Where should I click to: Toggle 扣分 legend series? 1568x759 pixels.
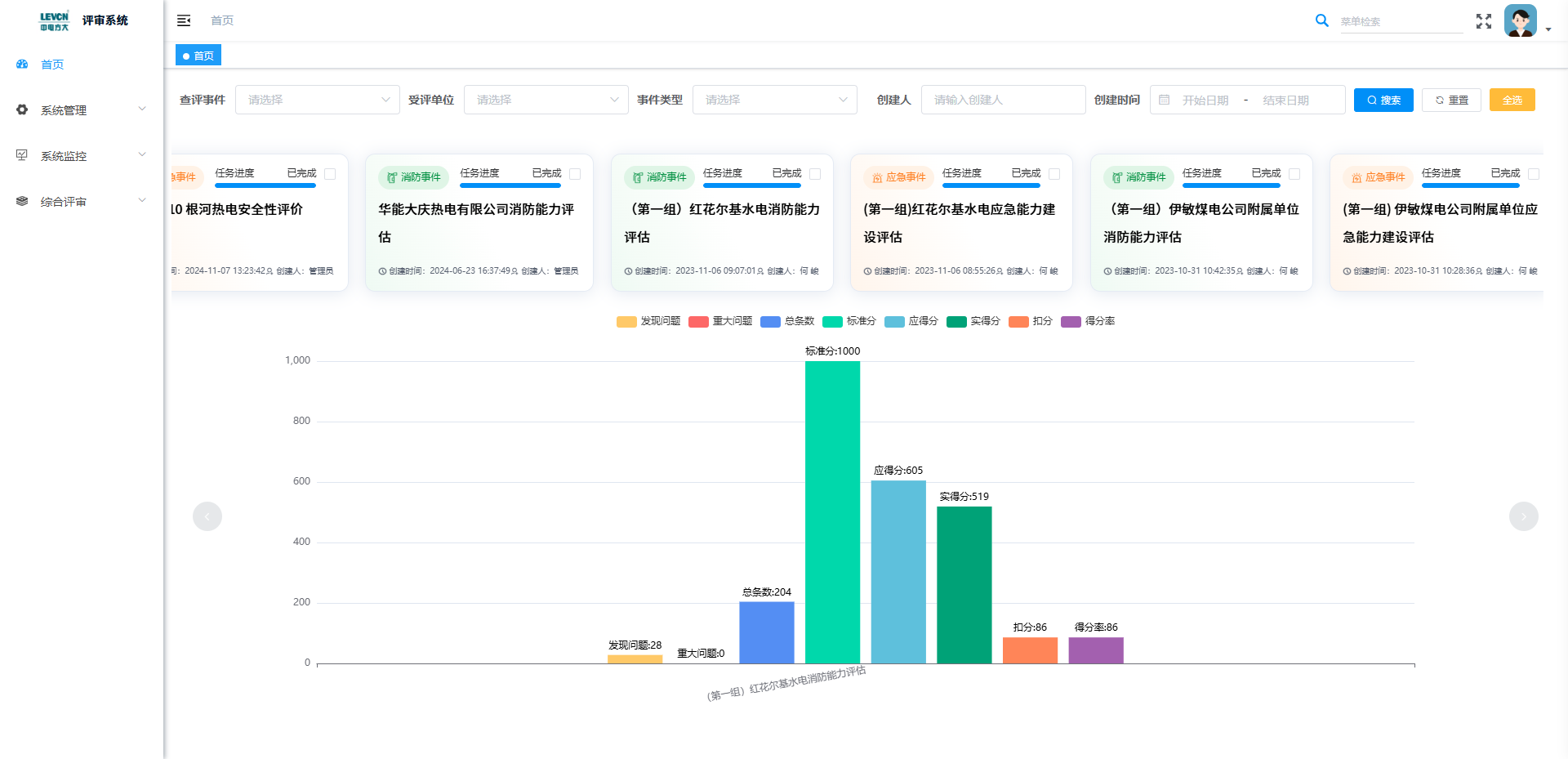click(1031, 321)
